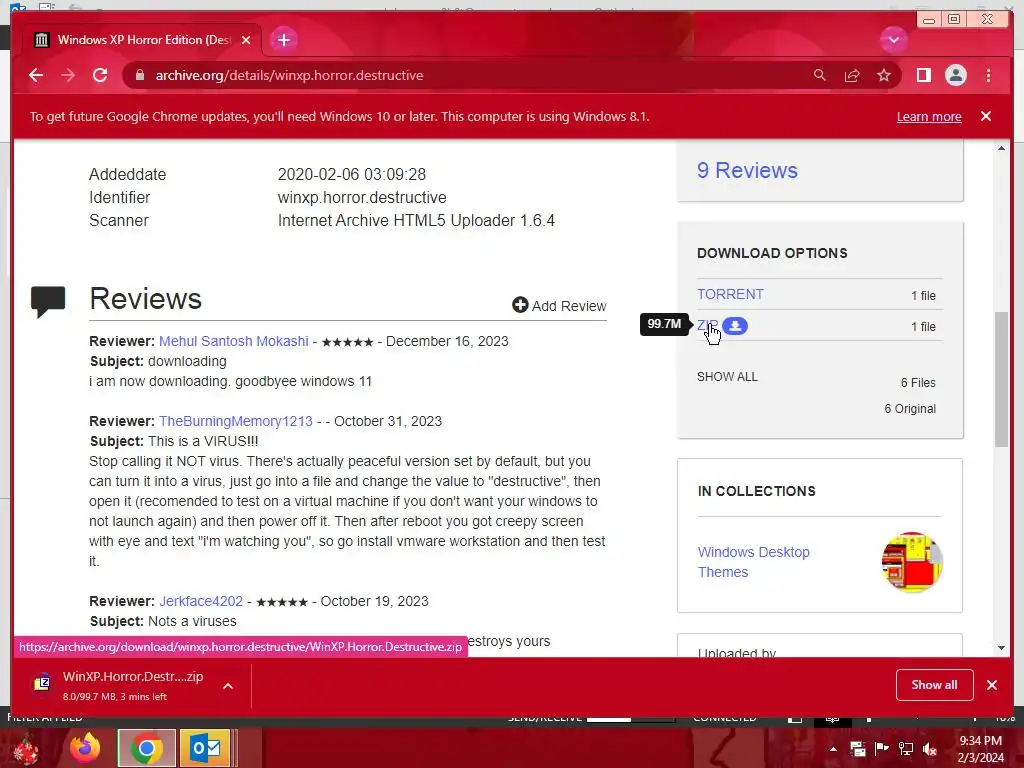Open reviewer TheBurningMemory1213's profile
This screenshot has width=1024, height=768.
(x=236, y=421)
